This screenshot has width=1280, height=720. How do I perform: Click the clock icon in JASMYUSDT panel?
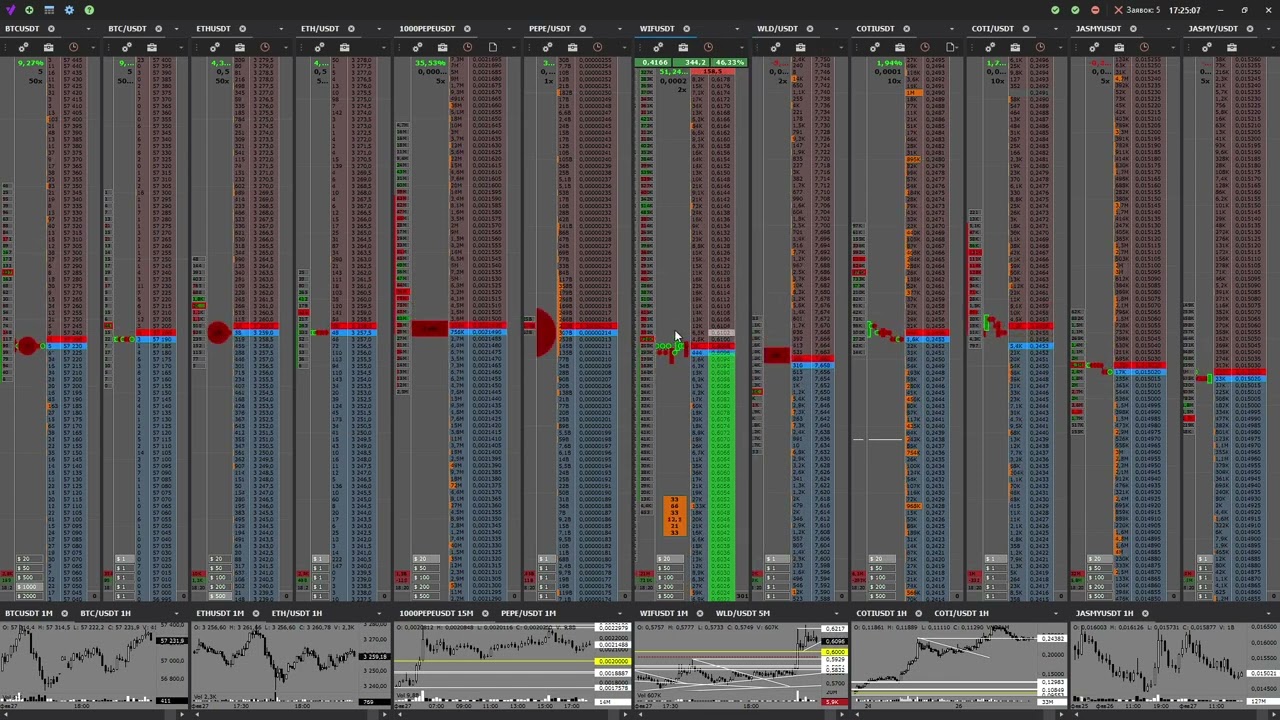coord(1144,47)
